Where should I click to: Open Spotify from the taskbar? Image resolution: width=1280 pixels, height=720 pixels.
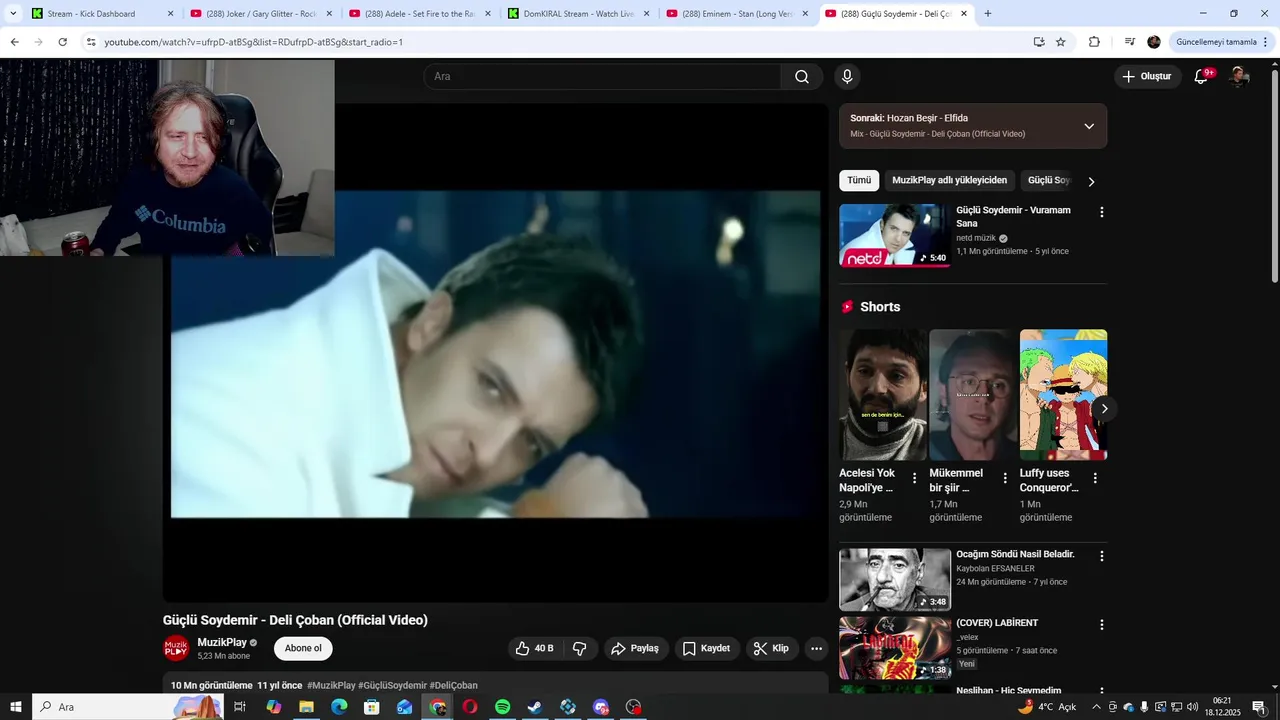coord(503,707)
